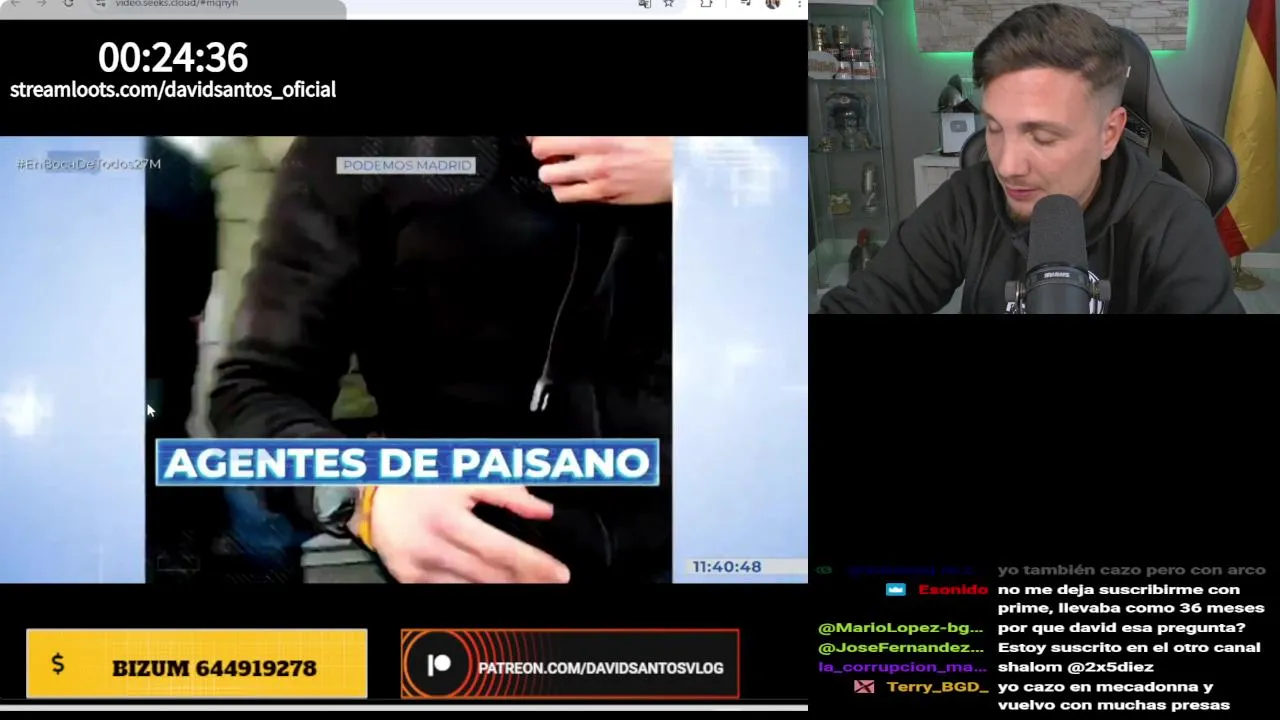Click message 'Estoy suscrito en el otro canal'
This screenshot has width=1280, height=720.
point(1129,647)
